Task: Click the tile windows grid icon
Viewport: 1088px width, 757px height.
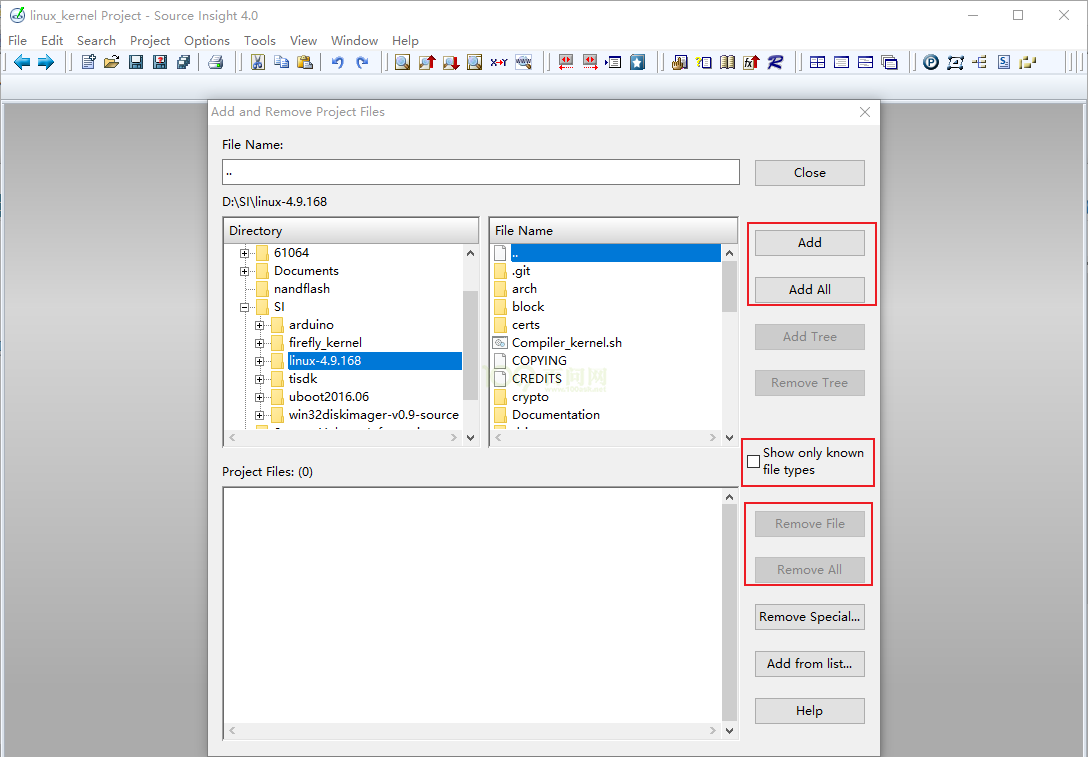Action: point(817,62)
